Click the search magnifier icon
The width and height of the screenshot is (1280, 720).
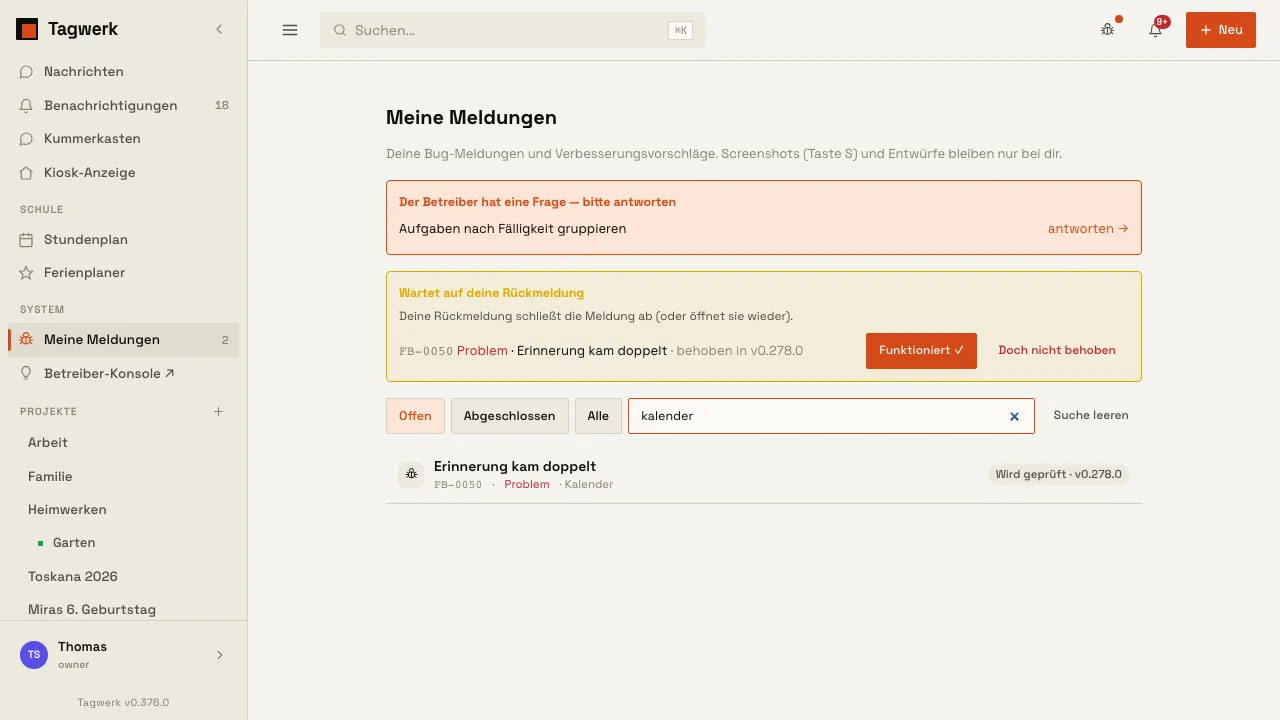[340, 30]
